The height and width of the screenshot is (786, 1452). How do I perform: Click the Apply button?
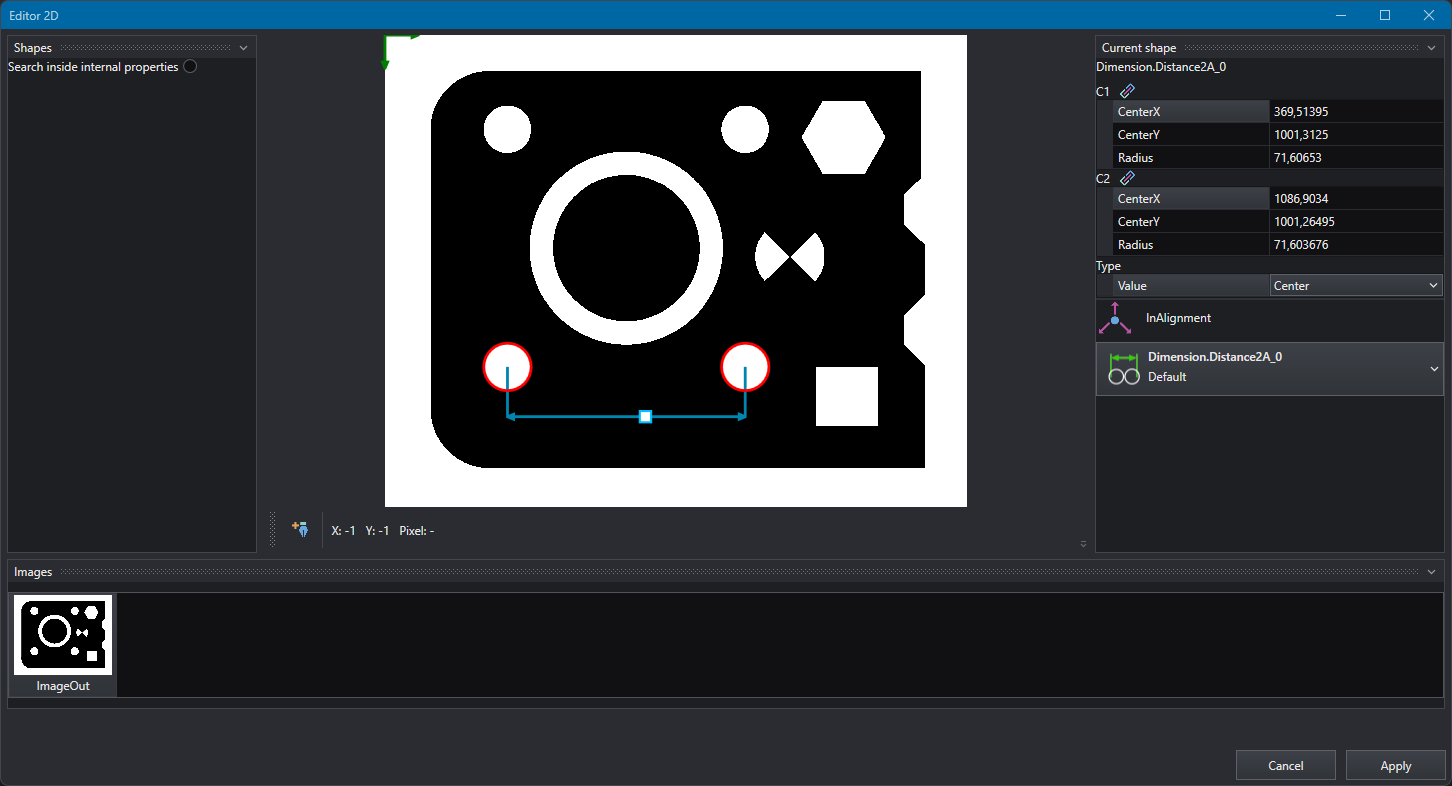pos(1395,765)
